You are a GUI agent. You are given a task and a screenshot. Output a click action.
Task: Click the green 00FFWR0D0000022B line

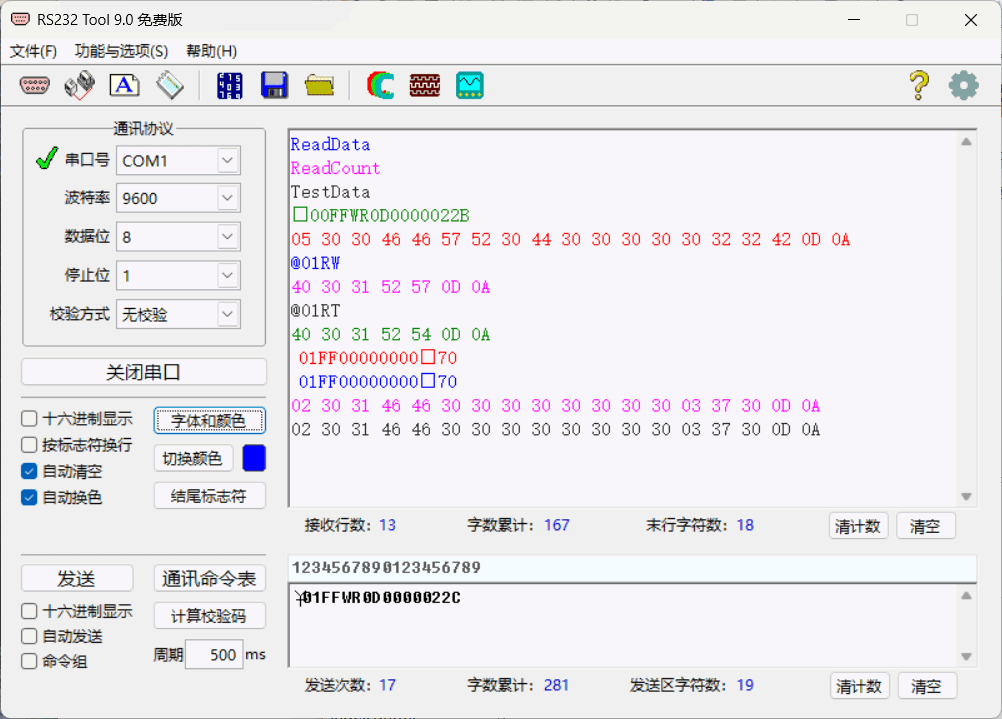click(x=381, y=215)
